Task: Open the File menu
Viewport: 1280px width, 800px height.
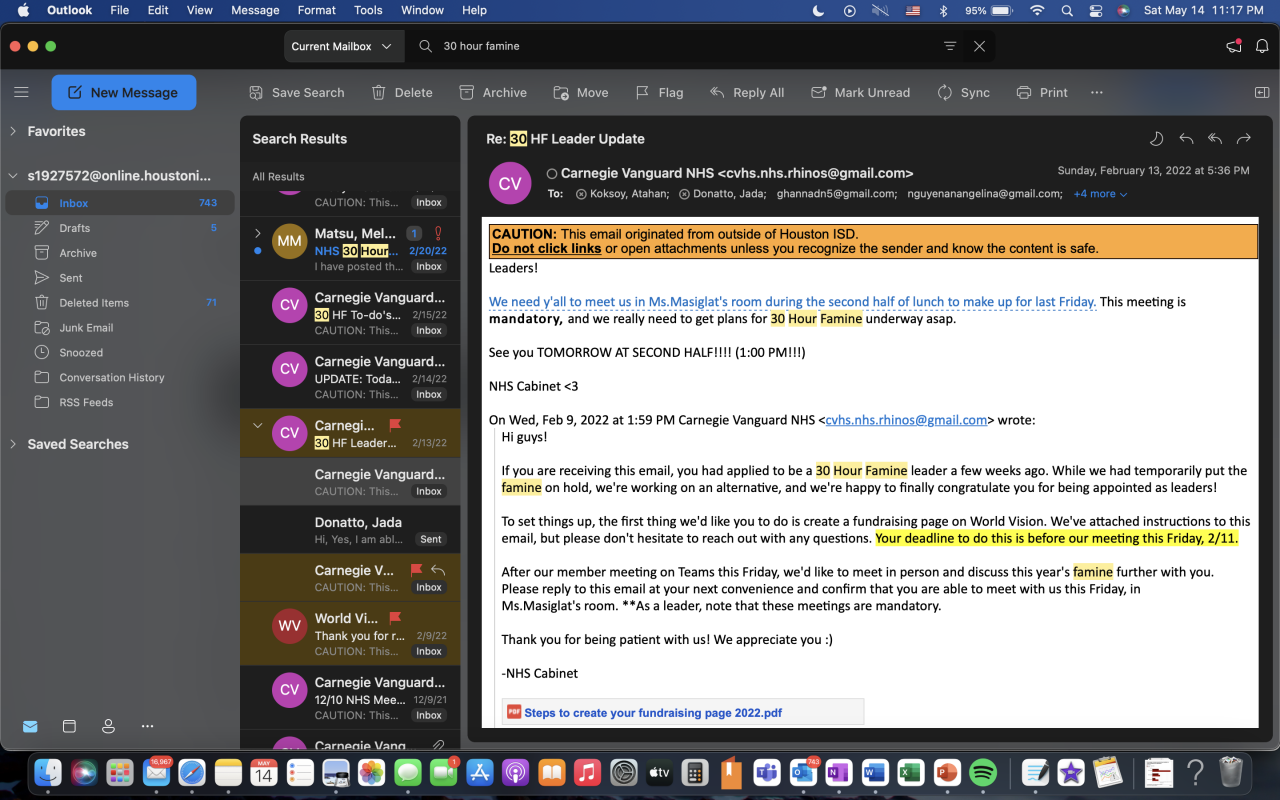Action: [120, 11]
